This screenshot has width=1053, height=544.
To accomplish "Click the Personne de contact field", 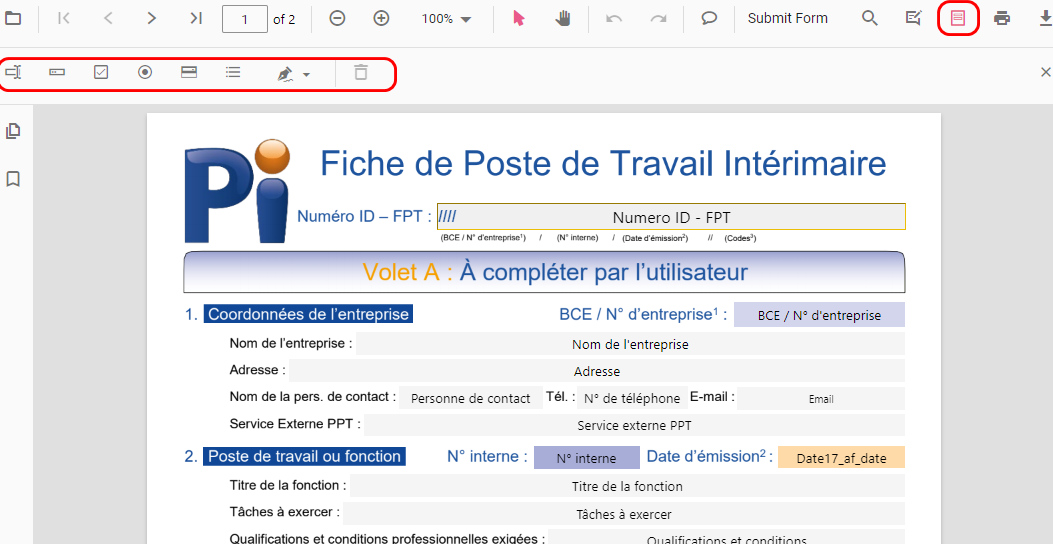I will pyautogui.click(x=471, y=398).
